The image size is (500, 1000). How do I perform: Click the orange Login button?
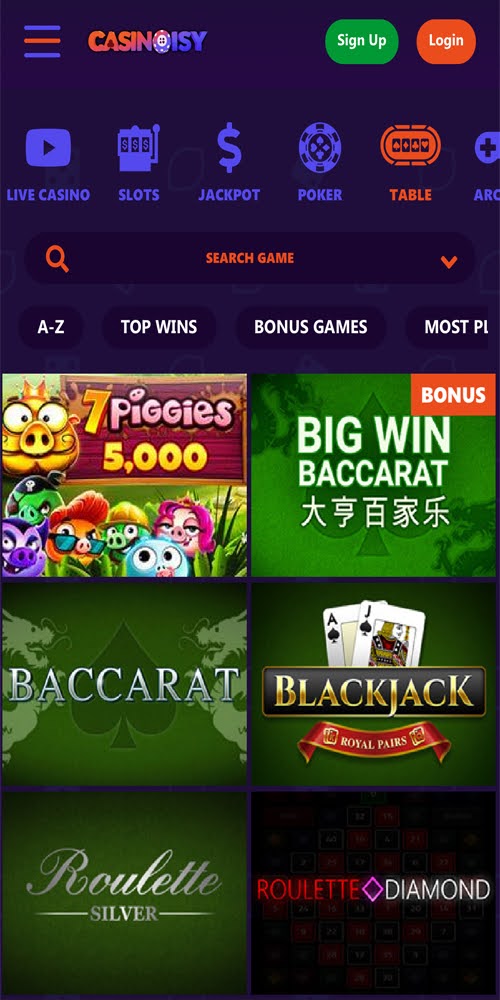point(446,41)
